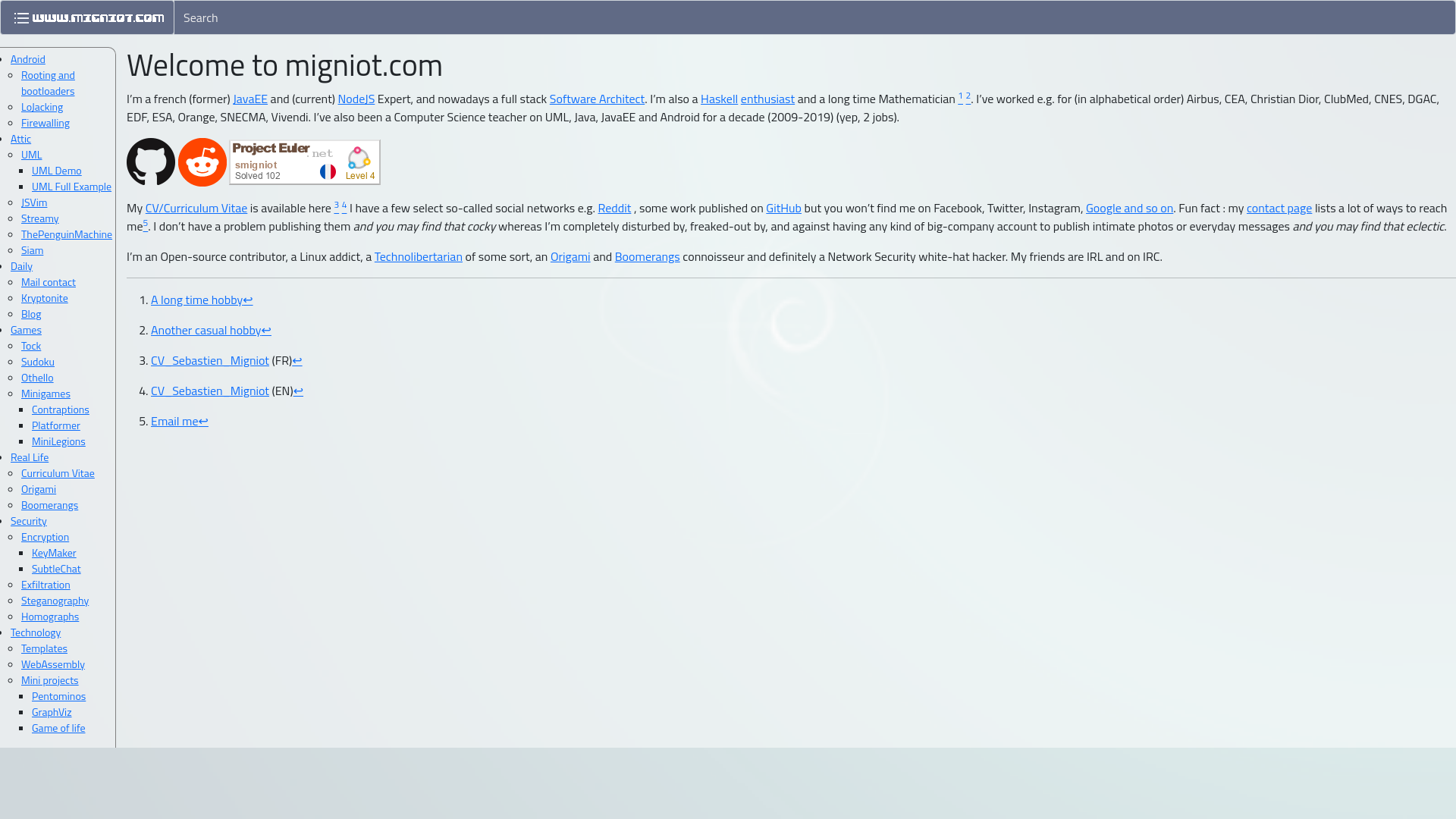
Task: Open footnote reference 3 after available here
Action: point(337,206)
